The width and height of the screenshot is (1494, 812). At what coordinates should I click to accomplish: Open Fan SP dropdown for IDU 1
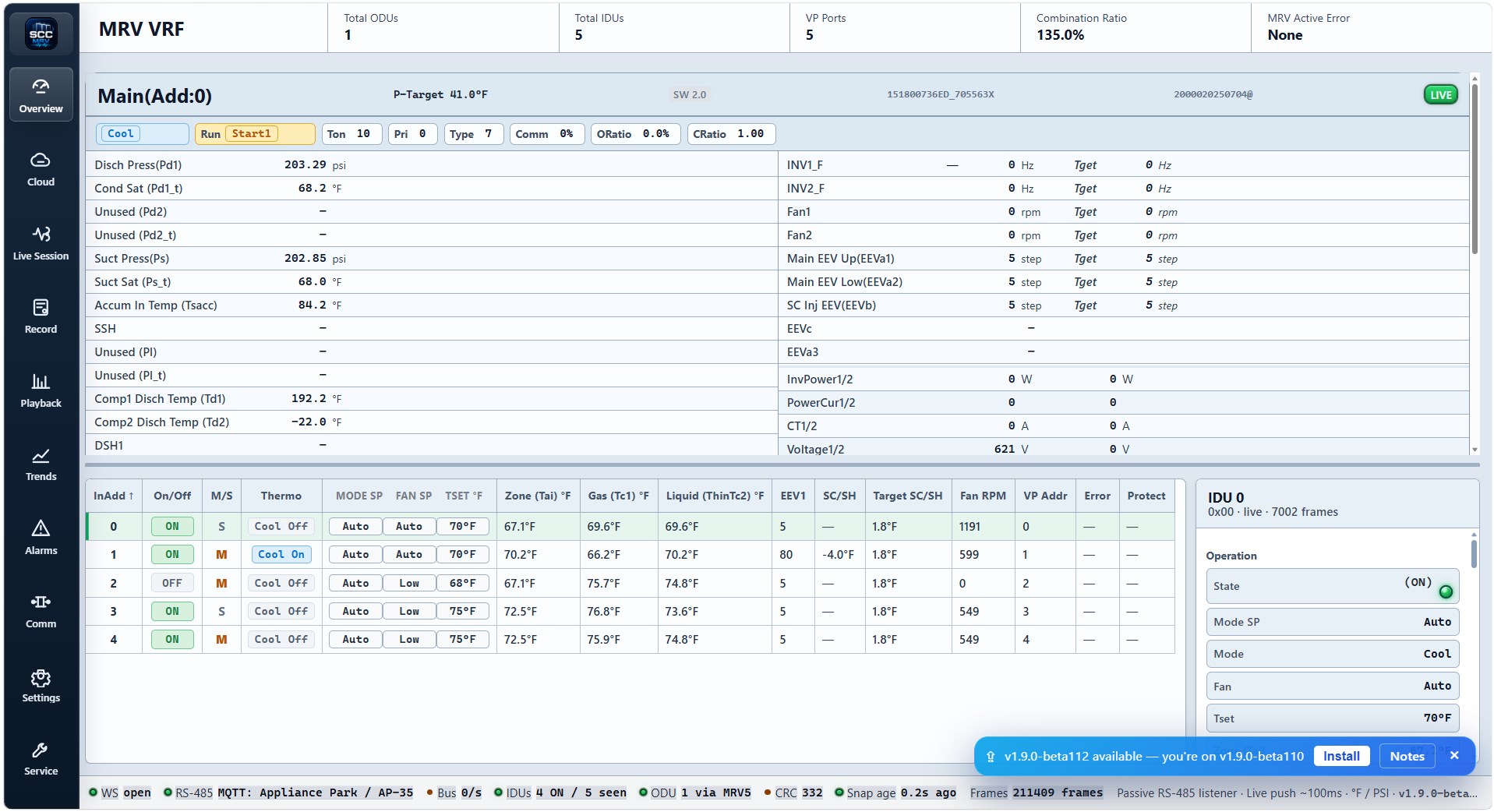pyautogui.click(x=409, y=555)
